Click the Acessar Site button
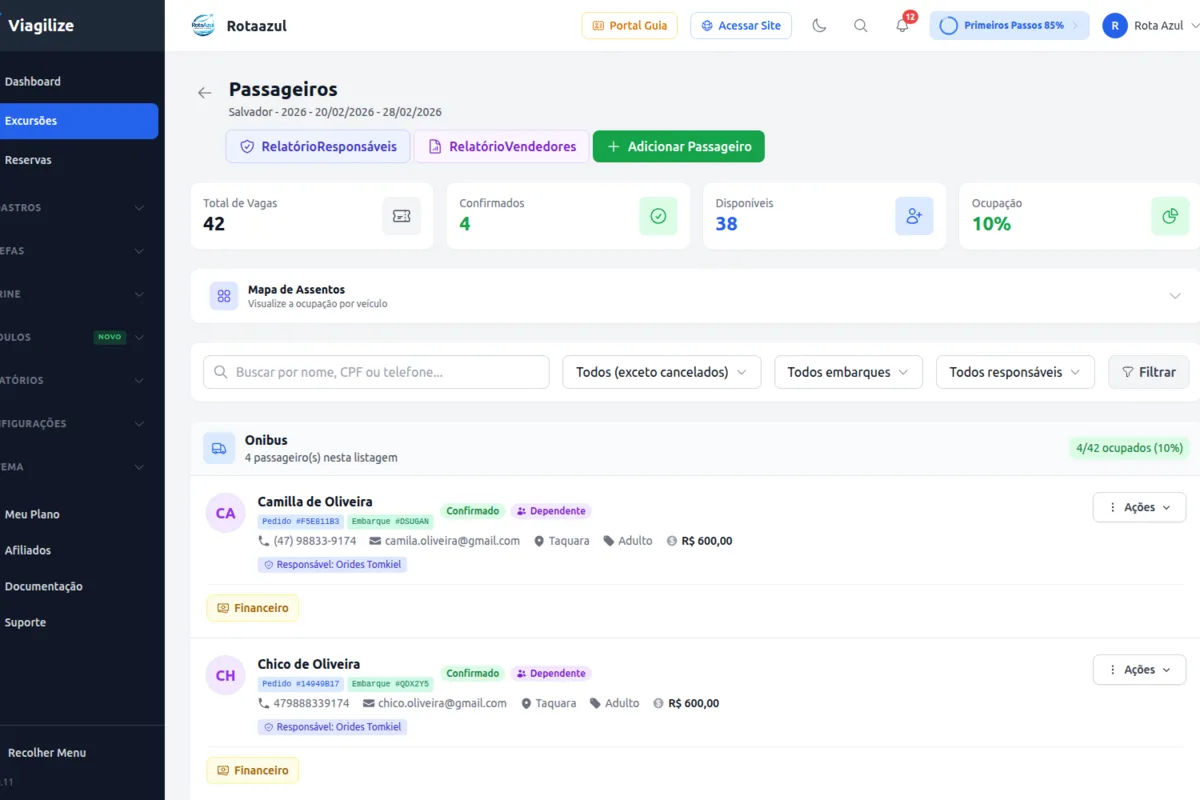 tap(741, 26)
